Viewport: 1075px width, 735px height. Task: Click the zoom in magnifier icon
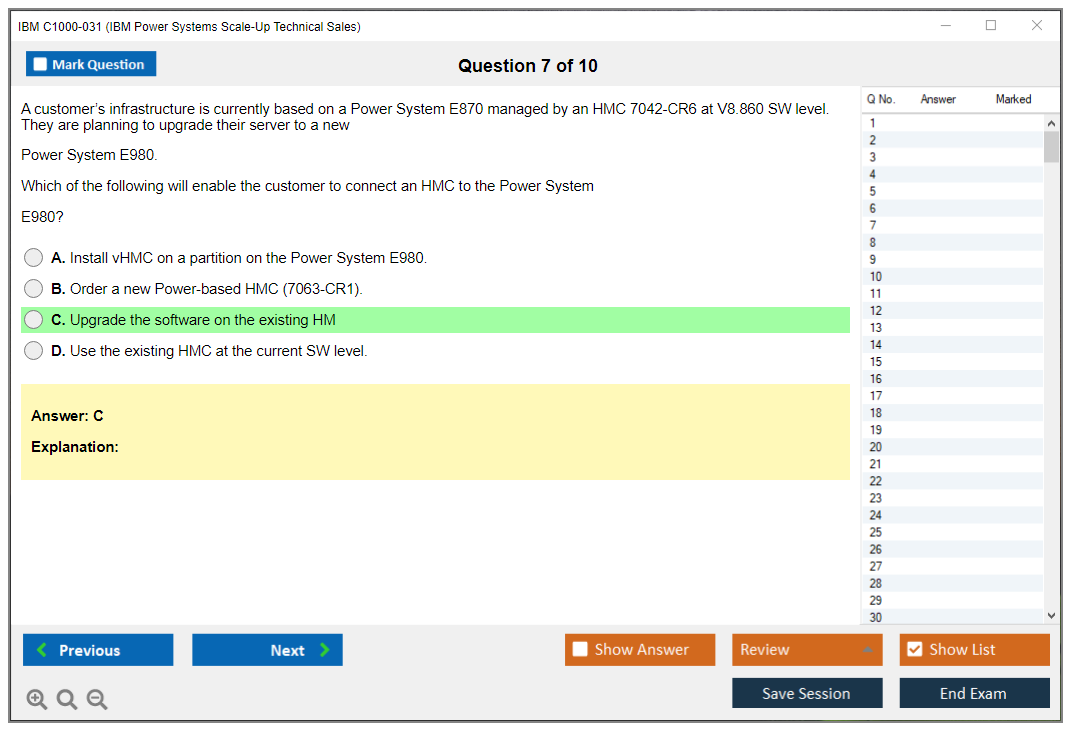tap(37, 700)
